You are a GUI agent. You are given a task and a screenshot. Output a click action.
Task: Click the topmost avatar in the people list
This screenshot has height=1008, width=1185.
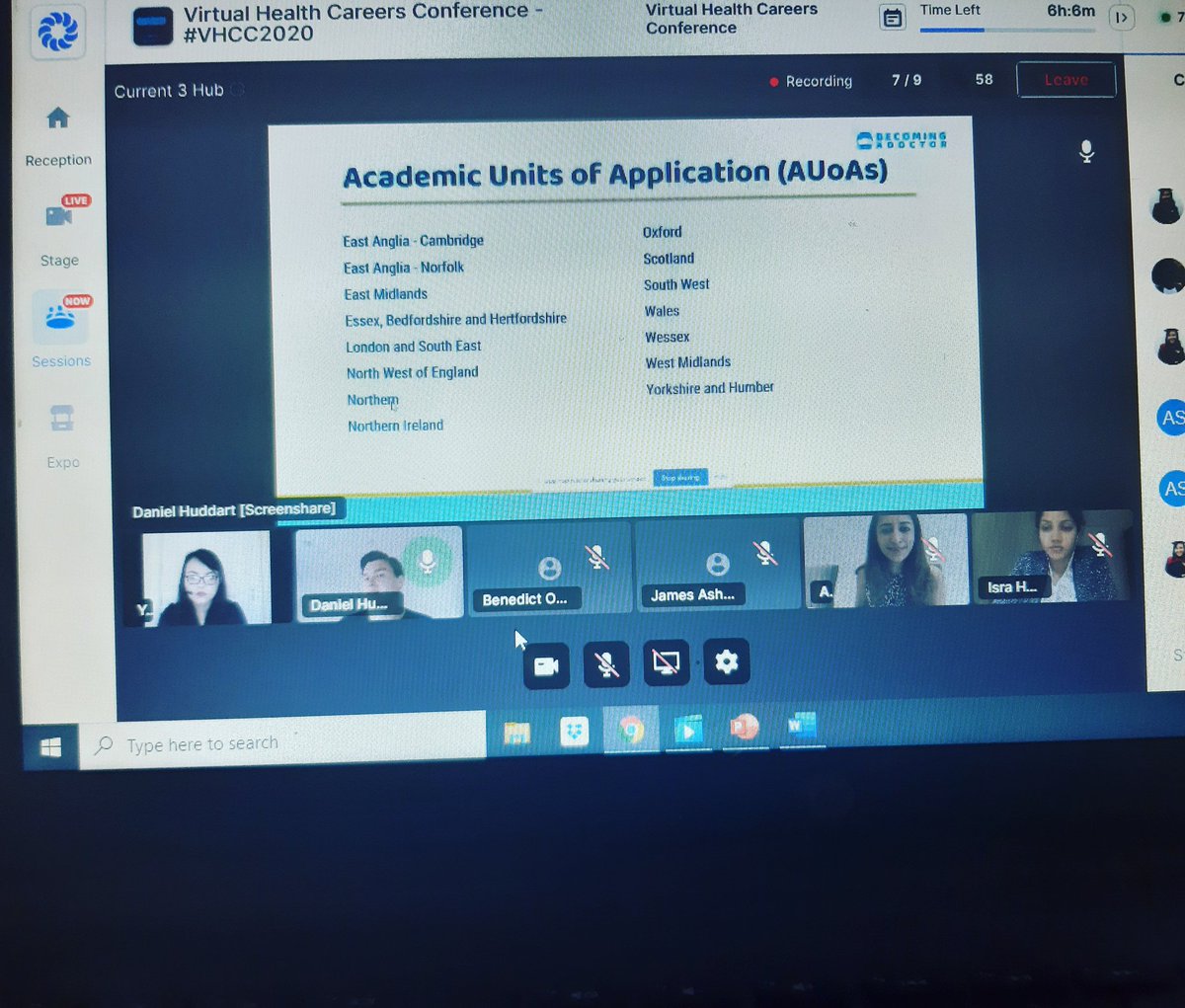pos(1167,206)
